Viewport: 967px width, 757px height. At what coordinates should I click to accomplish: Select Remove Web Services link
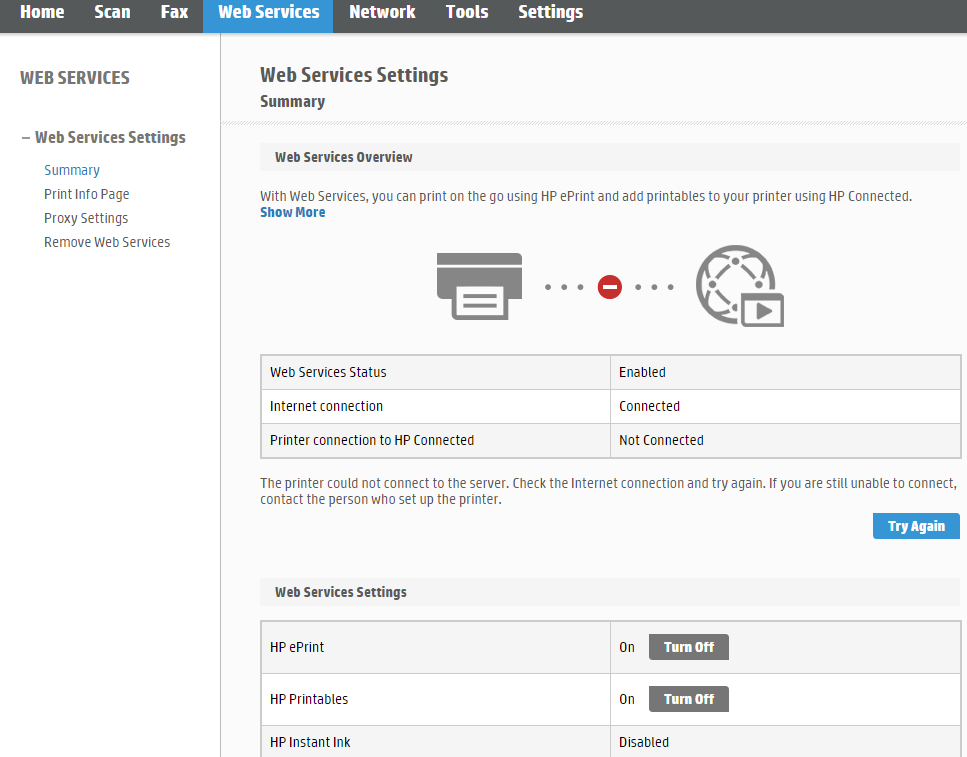[107, 242]
